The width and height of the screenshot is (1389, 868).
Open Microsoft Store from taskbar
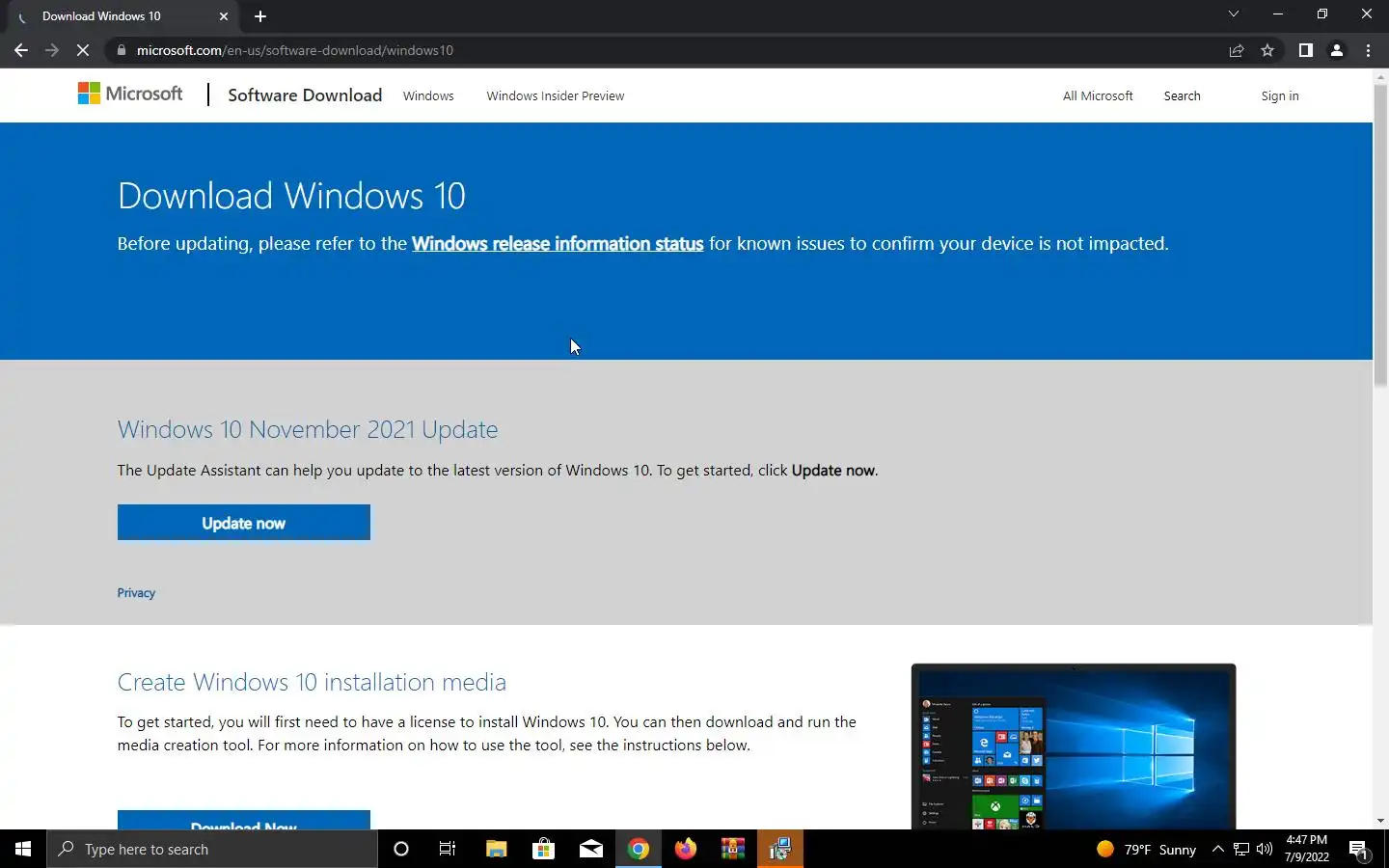543,849
